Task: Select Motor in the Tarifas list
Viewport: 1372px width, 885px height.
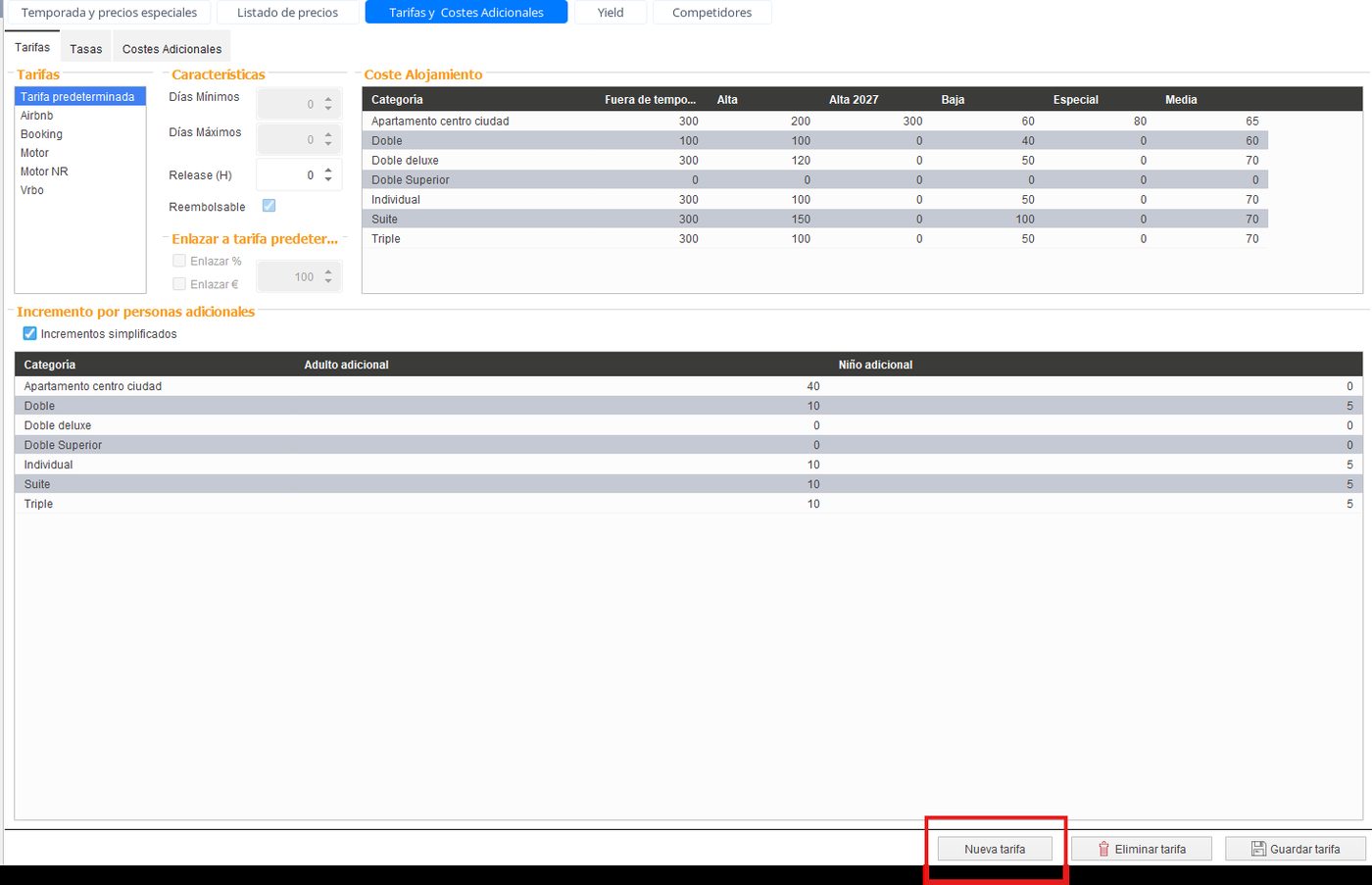Action: [x=80, y=153]
